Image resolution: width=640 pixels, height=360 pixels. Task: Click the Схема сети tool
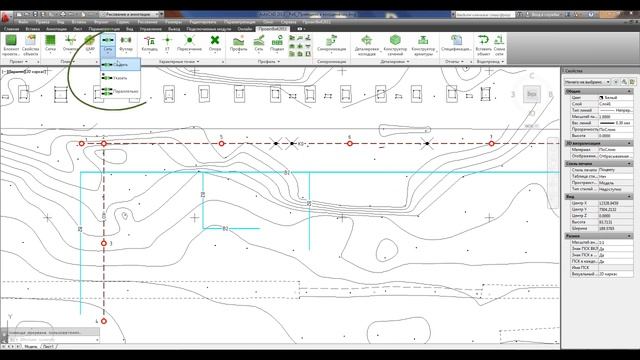tap(499, 45)
